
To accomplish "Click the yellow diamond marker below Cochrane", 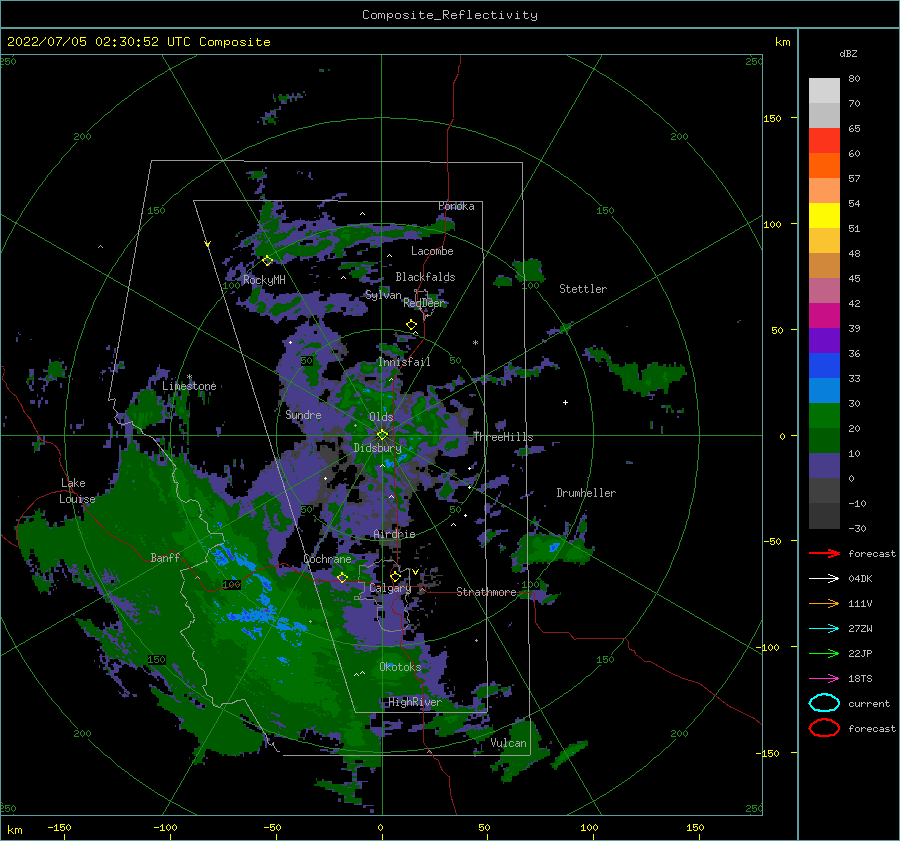I will click(x=342, y=578).
